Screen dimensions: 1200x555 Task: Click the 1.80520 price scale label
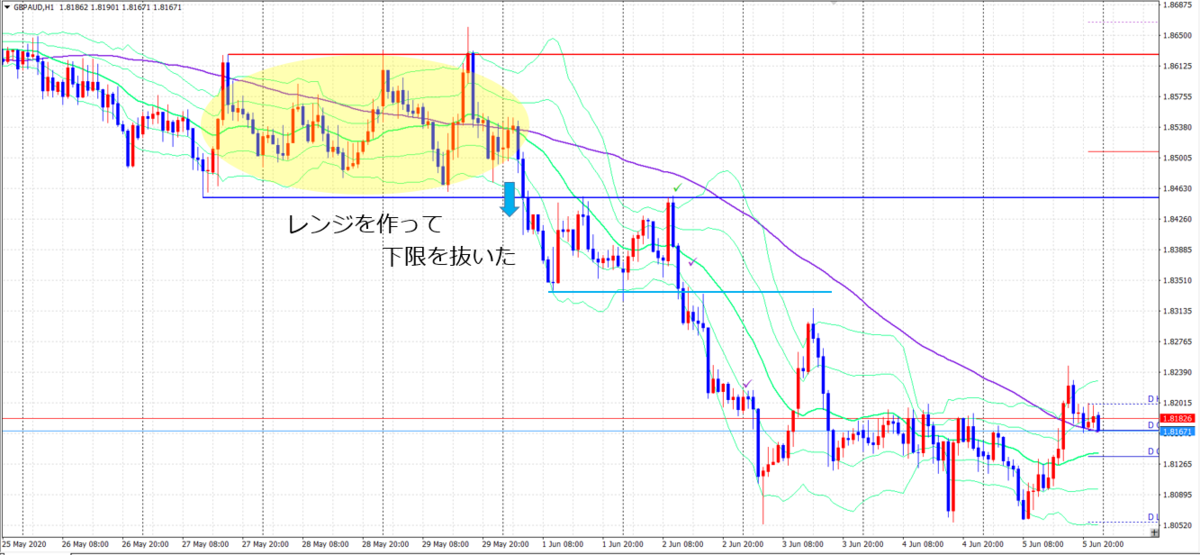click(x=1180, y=525)
